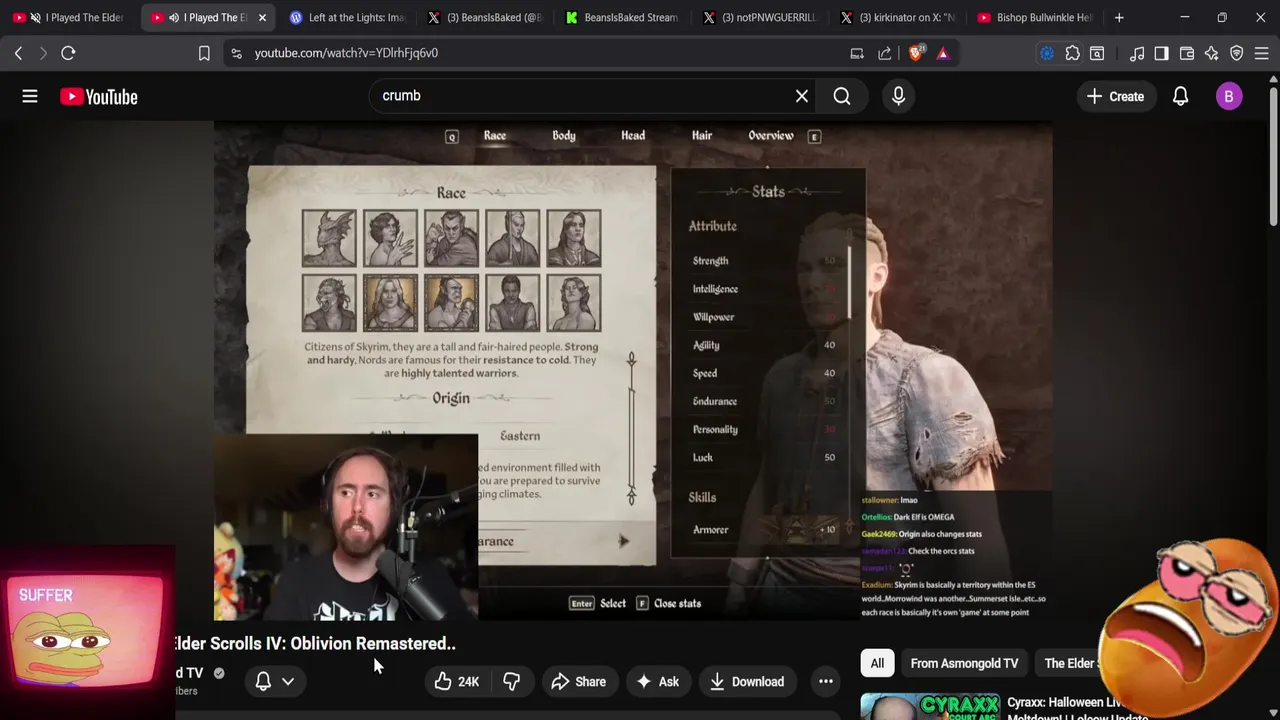Run the search with the magnifier button
Screen dimensions: 1280x720
click(x=842, y=96)
